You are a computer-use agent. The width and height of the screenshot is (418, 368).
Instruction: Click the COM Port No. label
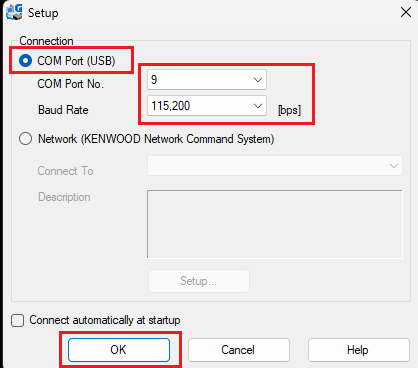point(71,84)
